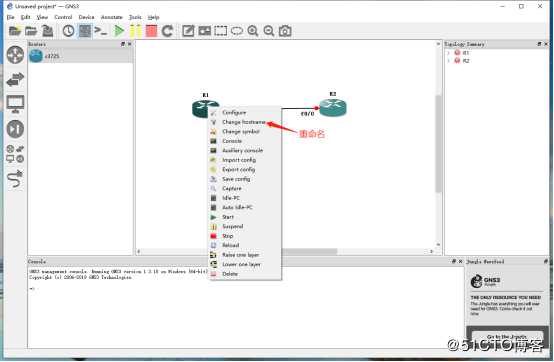Choose Suspend from context menu
This screenshot has height=362, width=554.
point(245,226)
